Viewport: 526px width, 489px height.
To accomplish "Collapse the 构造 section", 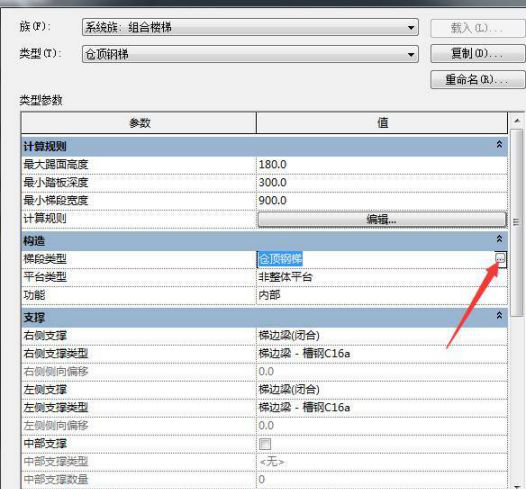I will (x=499, y=239).
